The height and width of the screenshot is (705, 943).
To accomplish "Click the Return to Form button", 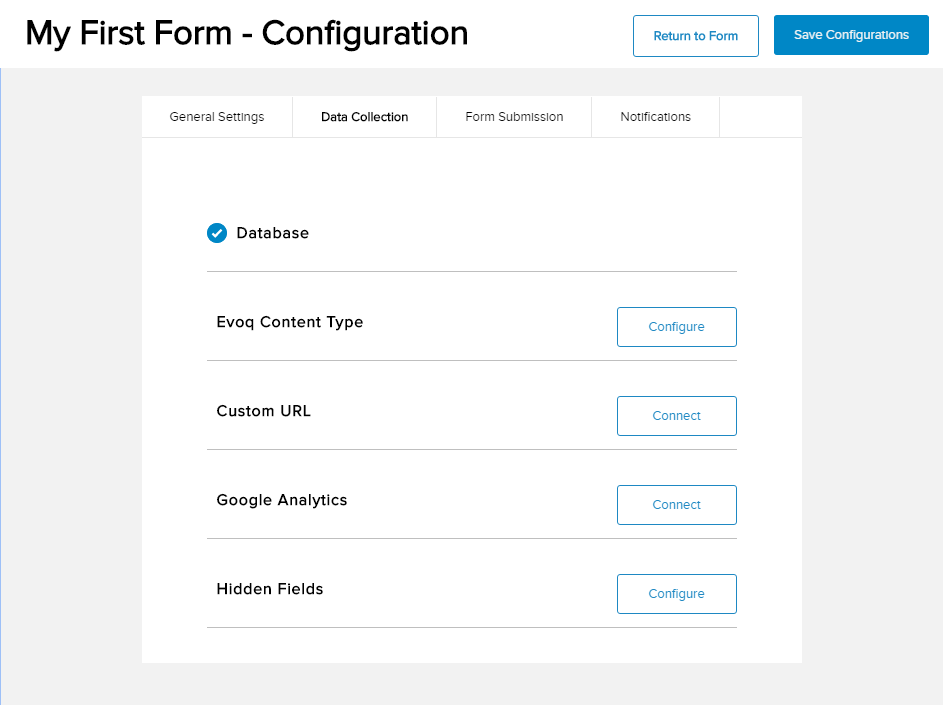I will (695, 36).
